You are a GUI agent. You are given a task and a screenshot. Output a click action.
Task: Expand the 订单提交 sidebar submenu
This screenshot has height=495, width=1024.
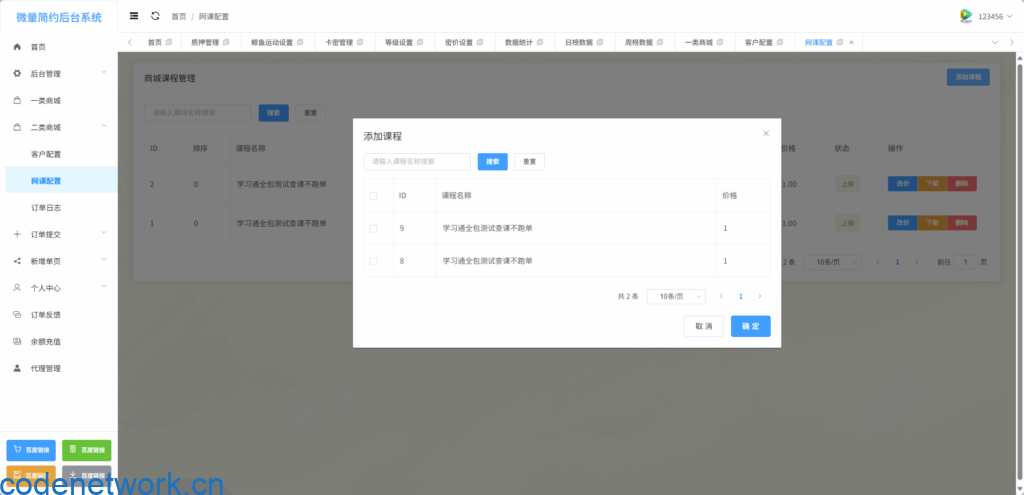click(58, 235)
